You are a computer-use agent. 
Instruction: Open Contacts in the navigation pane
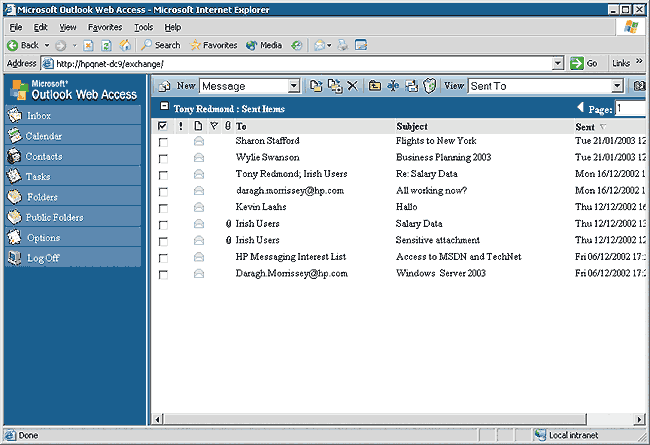(x=44, y=156)
